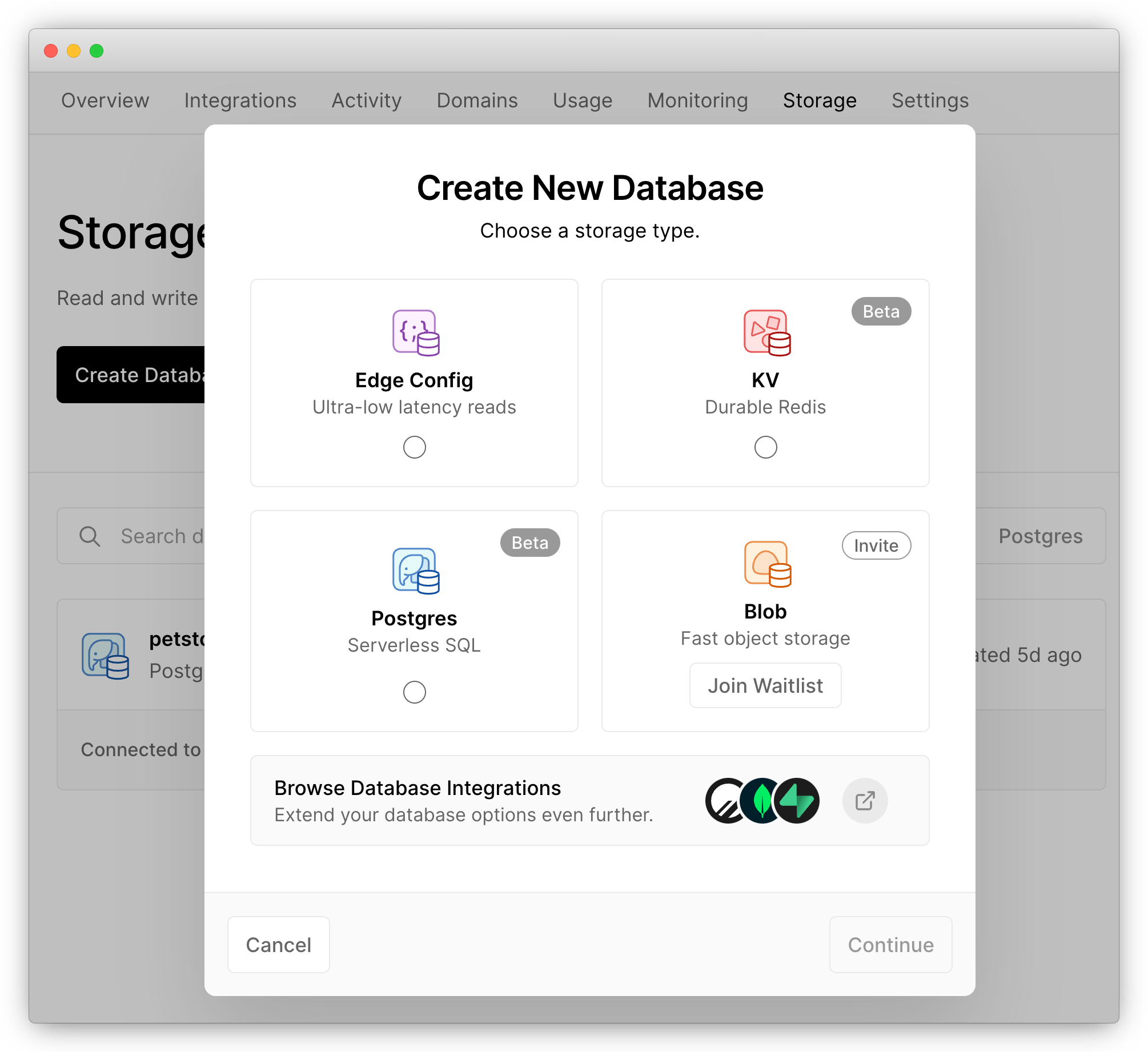The width and height of the screenshot is (1148, 1052).
Task: Click the Browse Database Integrations external link icon
Action: click(865, 801)
